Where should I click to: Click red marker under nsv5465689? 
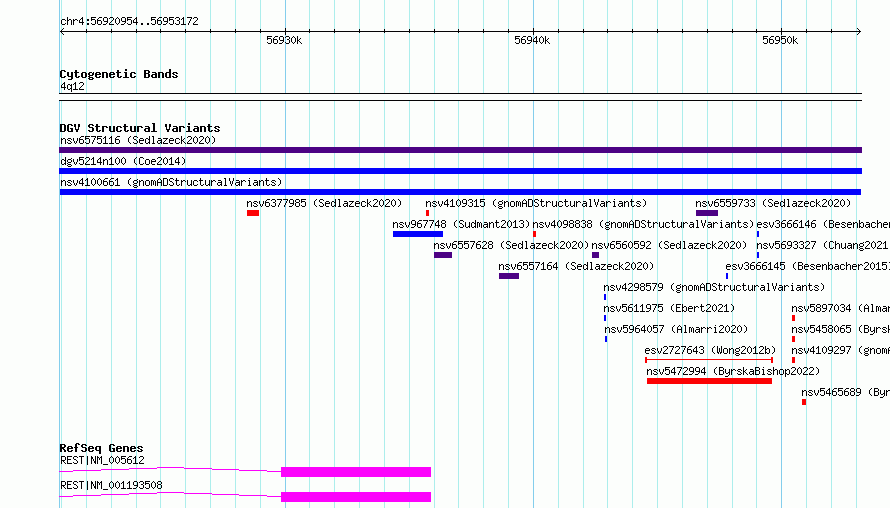click(x=804, y=402)
